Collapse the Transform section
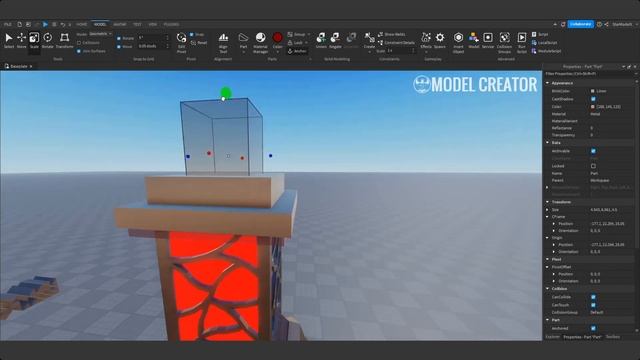The width and height of the screenshot is (640, 360). 547,202
